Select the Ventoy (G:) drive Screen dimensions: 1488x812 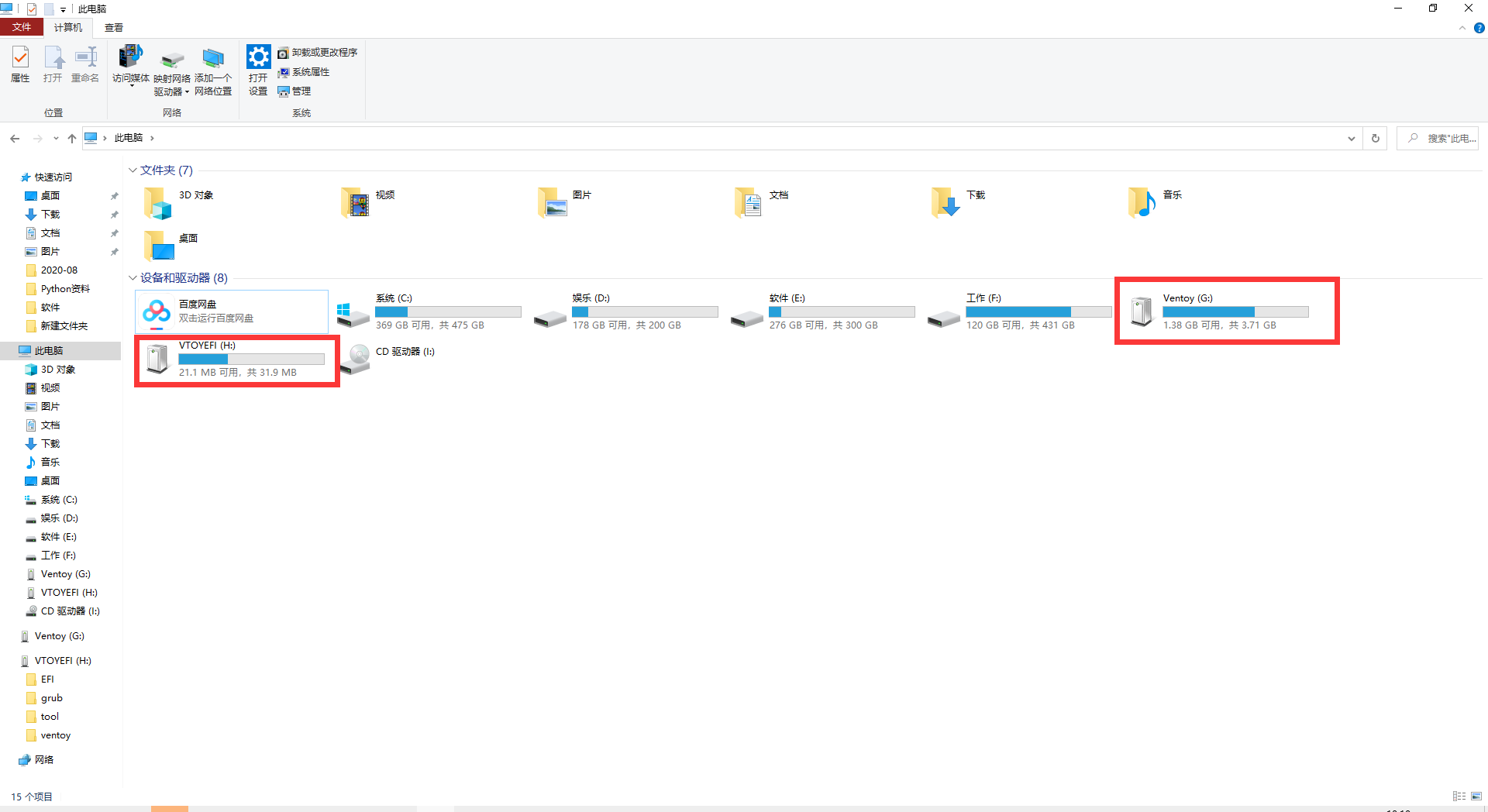tap(1142, 311)
